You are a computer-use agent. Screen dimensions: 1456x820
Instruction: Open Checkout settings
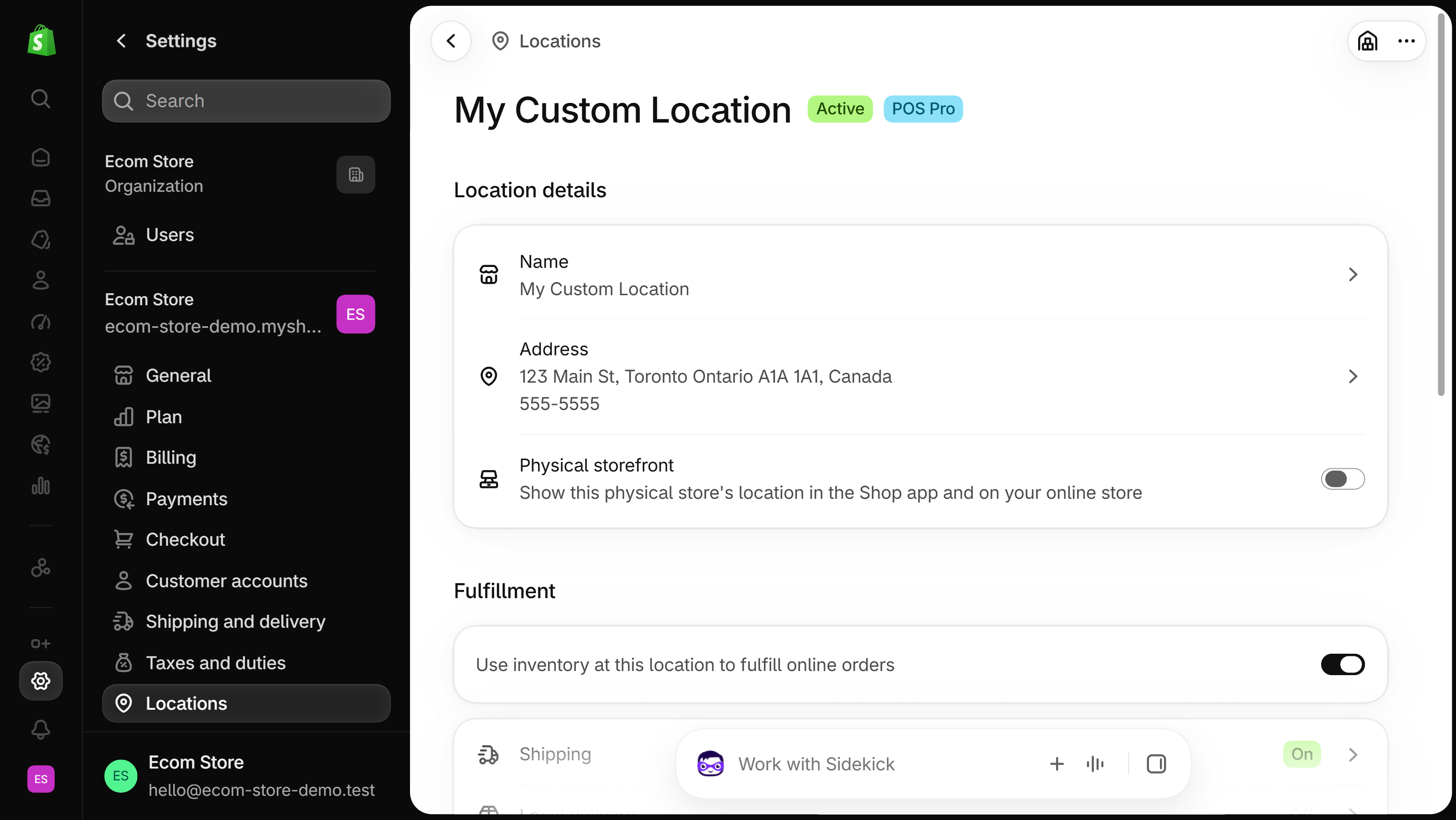246,539
